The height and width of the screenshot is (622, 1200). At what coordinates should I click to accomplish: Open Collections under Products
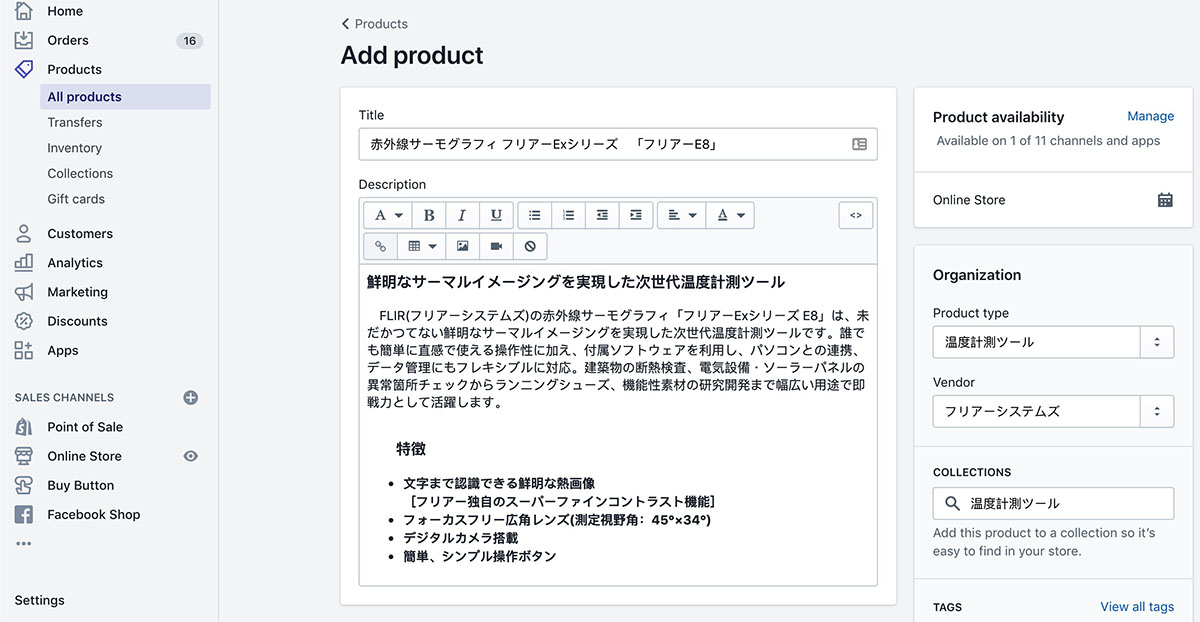[x=80, y=173]
